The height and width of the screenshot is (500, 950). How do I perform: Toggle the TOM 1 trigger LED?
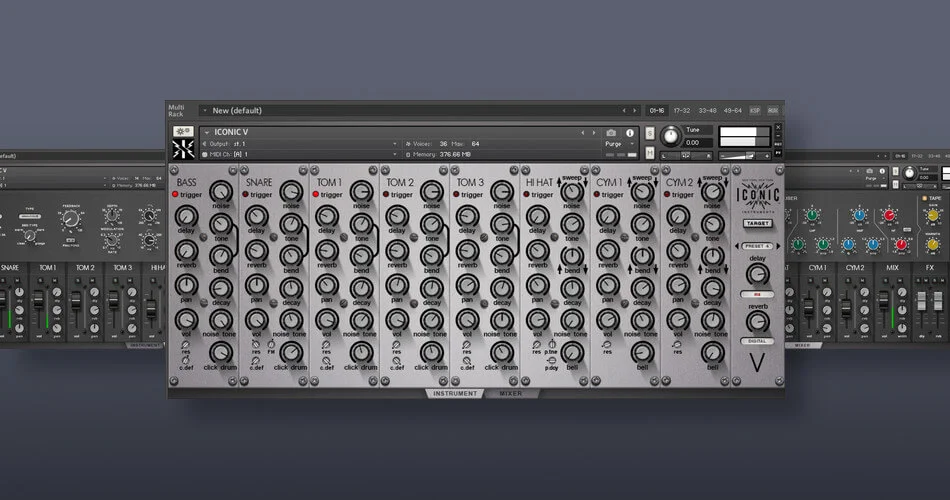pos(316,195)
